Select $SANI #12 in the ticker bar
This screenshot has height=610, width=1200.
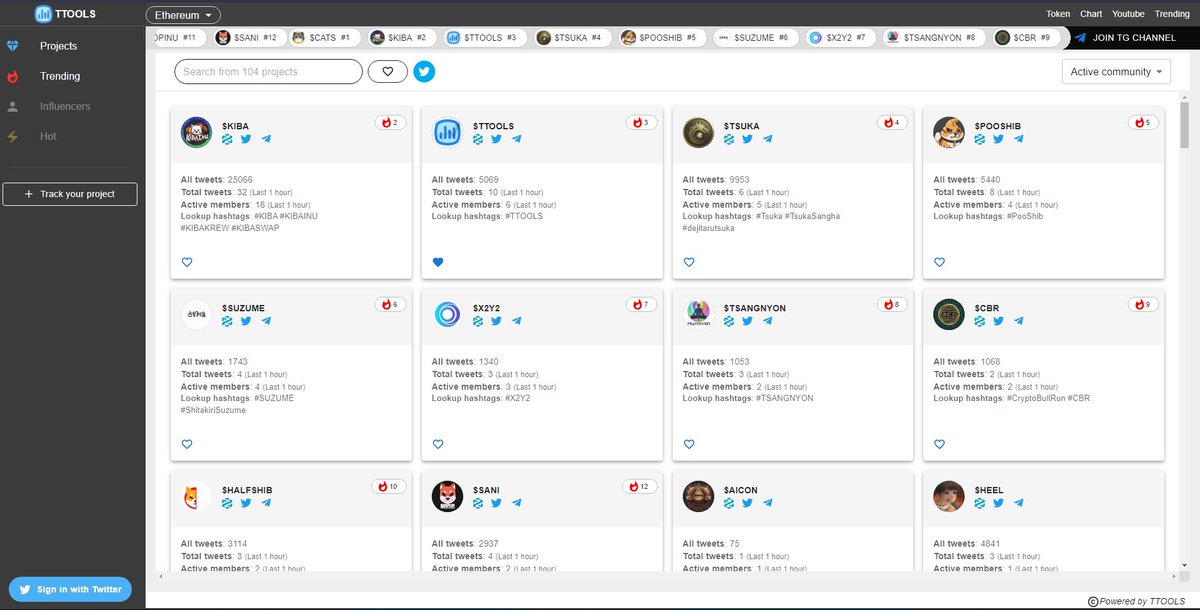[249, 37]
